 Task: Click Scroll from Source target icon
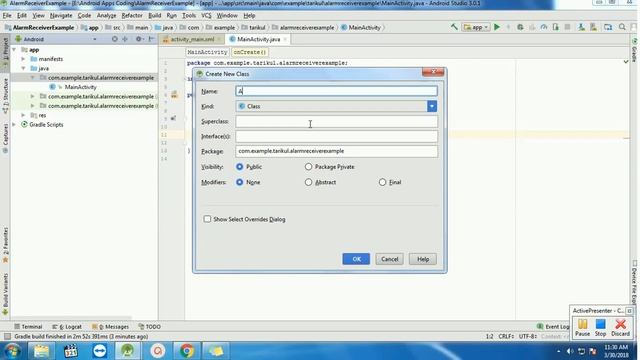pos(115,39)
